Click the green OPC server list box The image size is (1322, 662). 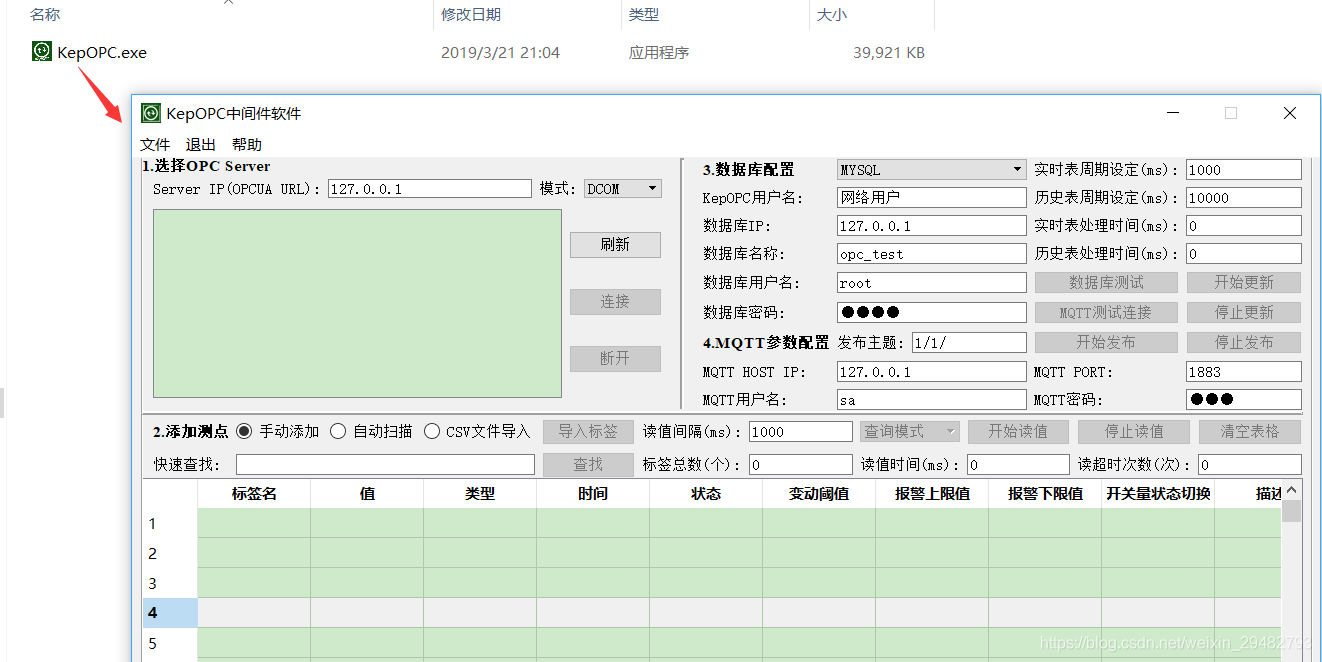pos(357,303)
